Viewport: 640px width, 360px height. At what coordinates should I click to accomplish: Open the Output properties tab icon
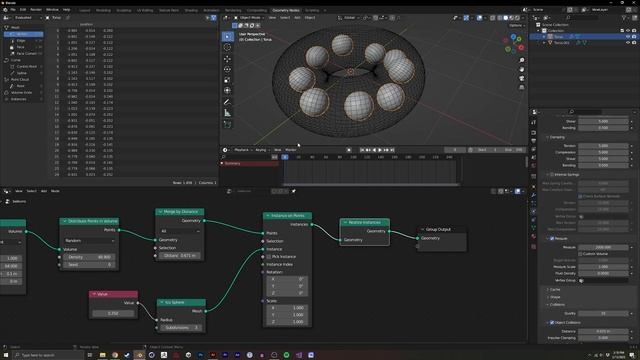tap(534, 141)
